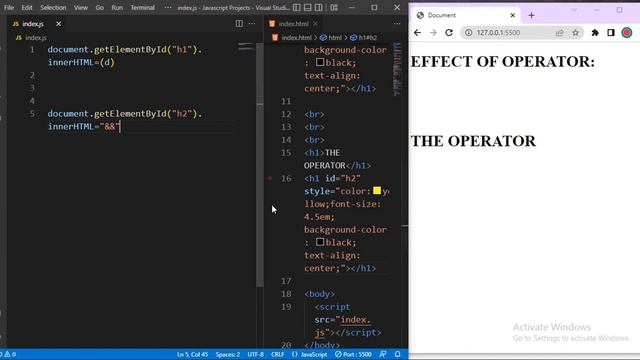
Task: Click the h1#h2 breadcrumb element
Action: click(363, 38)
